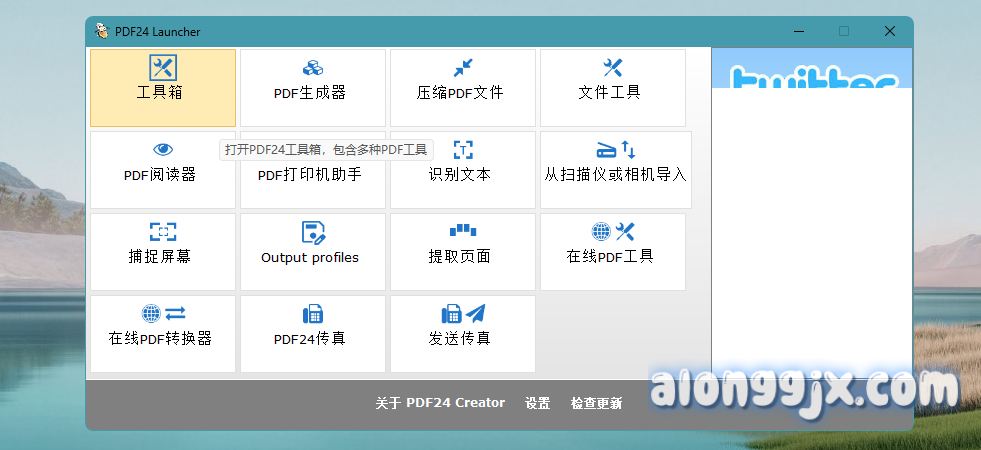Start 捕捉屏幕 screen capture
Image resolution: width=981 pixels, height=450 pixels.
click(x=163, y=252)
